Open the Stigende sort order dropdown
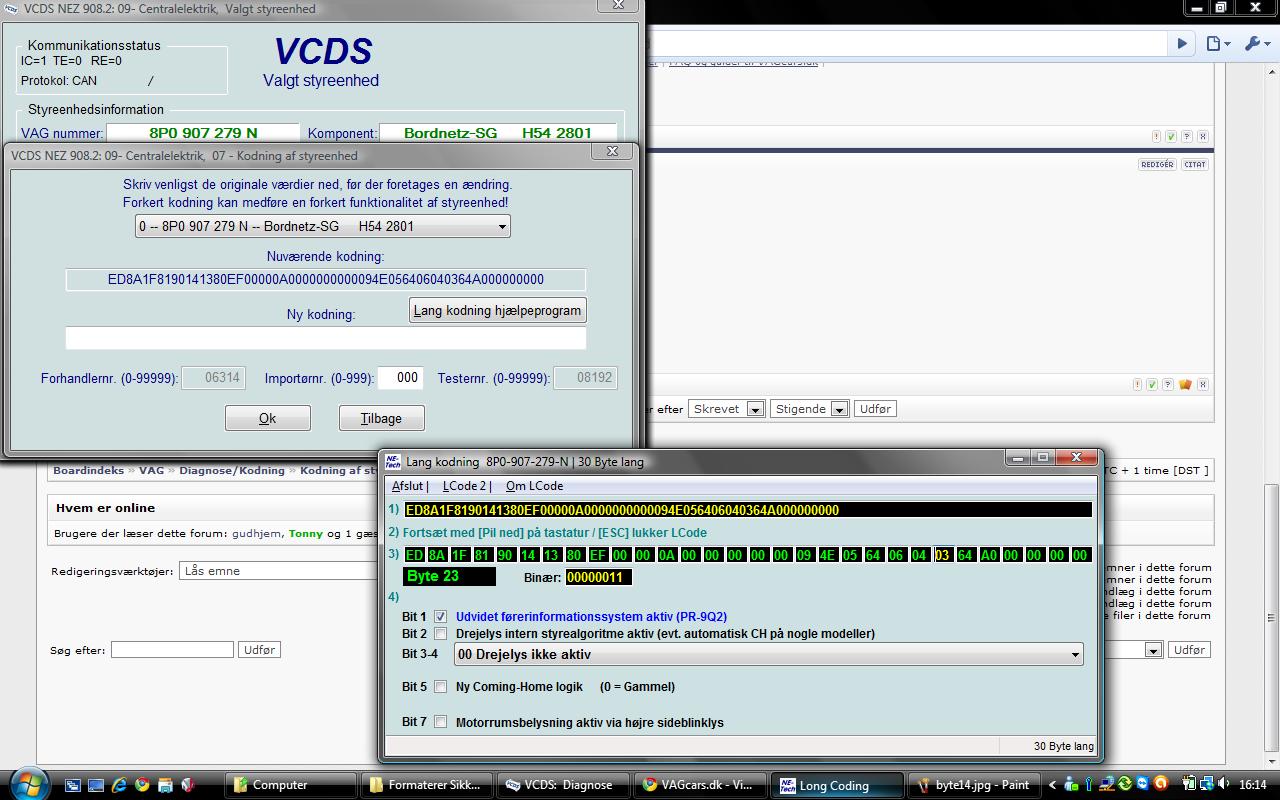 click(839, 409)
